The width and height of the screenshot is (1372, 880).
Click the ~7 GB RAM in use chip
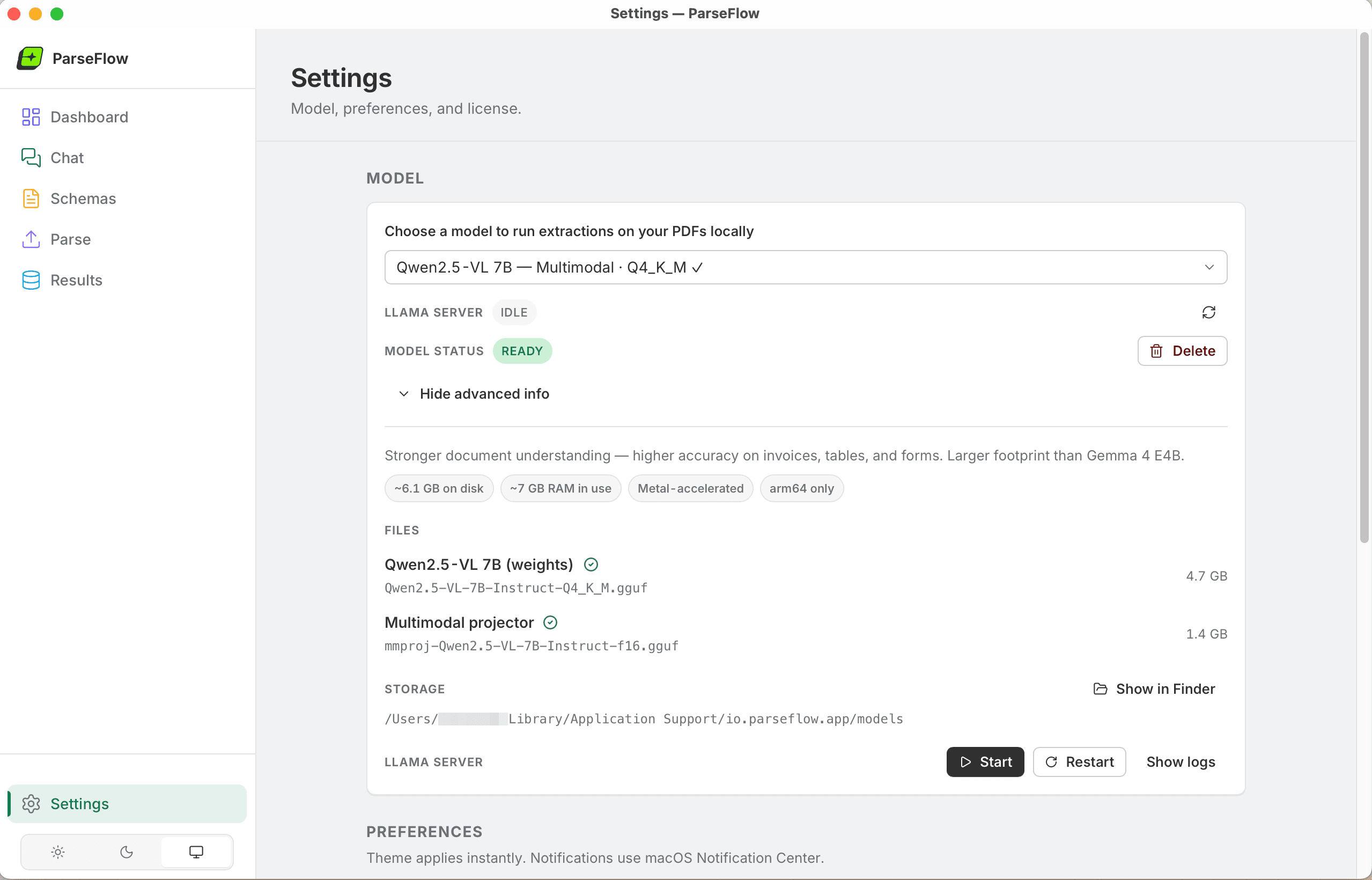[560, 488]
